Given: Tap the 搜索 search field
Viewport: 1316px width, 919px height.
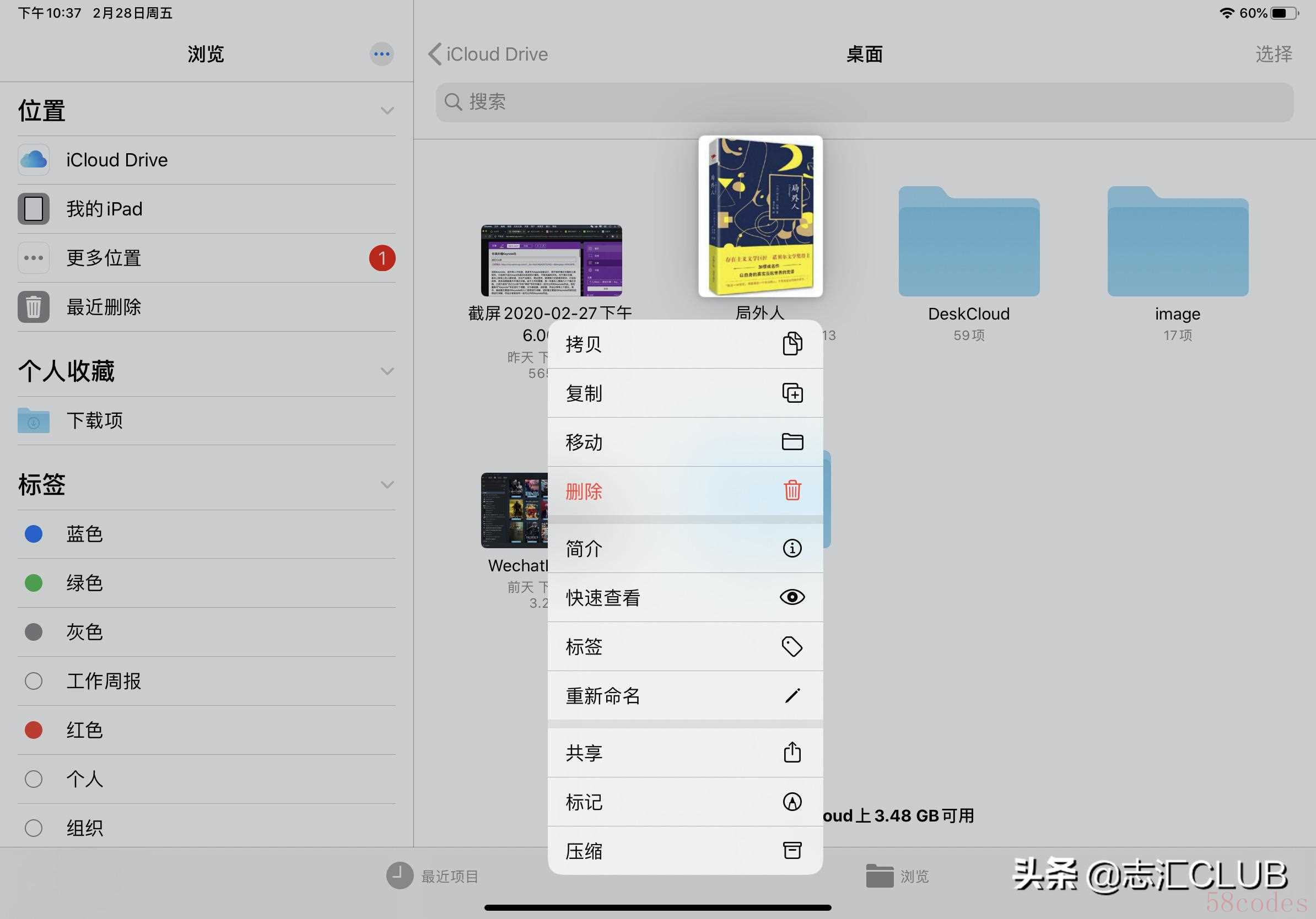Looking at the screenshot, I should [x=864, y=102].
